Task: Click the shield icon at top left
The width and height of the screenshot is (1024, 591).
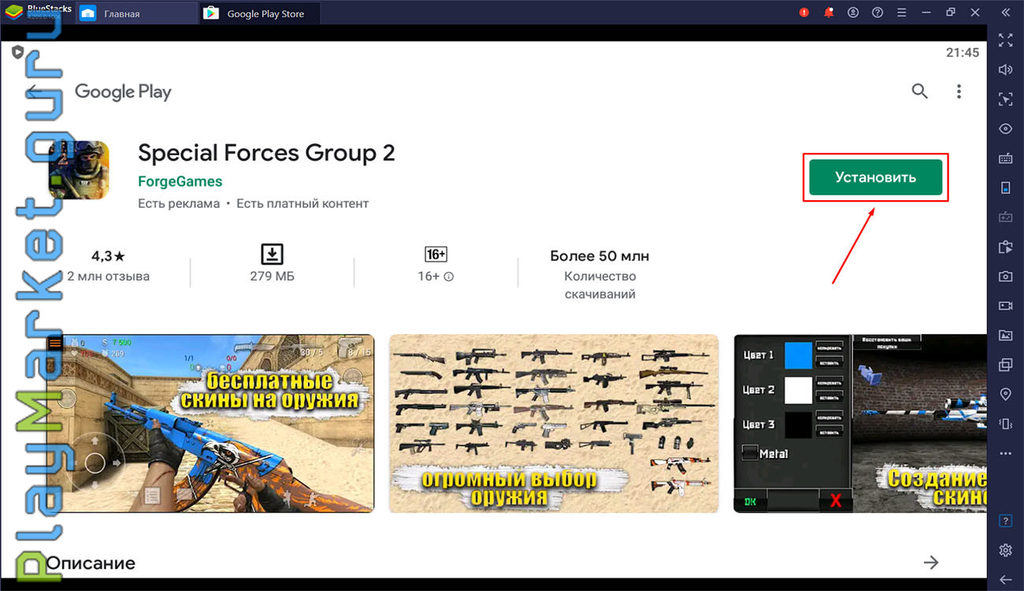Action: point(18,52)
